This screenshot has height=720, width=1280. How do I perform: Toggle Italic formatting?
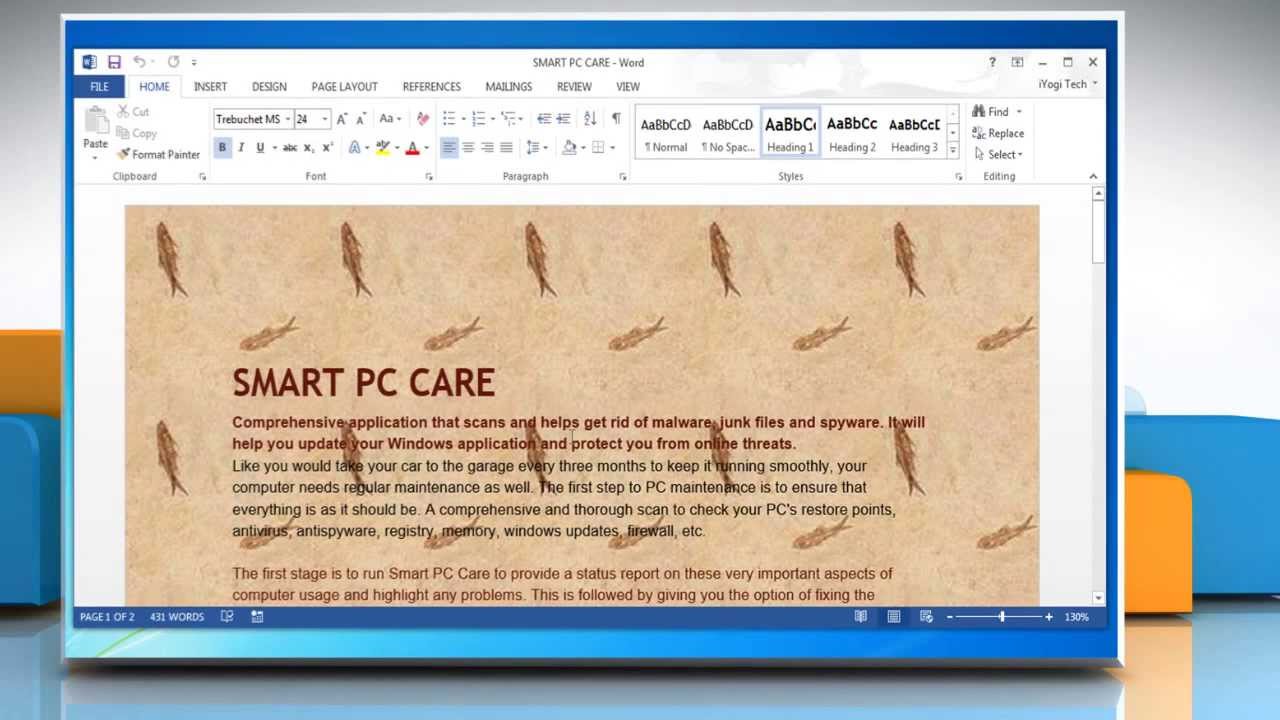(242, 148)
